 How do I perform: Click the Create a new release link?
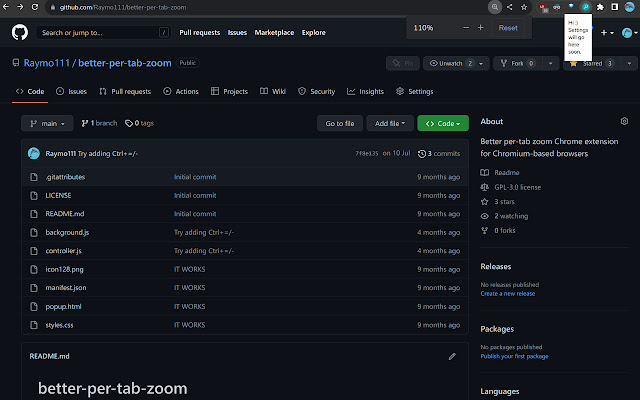(507, 293)
